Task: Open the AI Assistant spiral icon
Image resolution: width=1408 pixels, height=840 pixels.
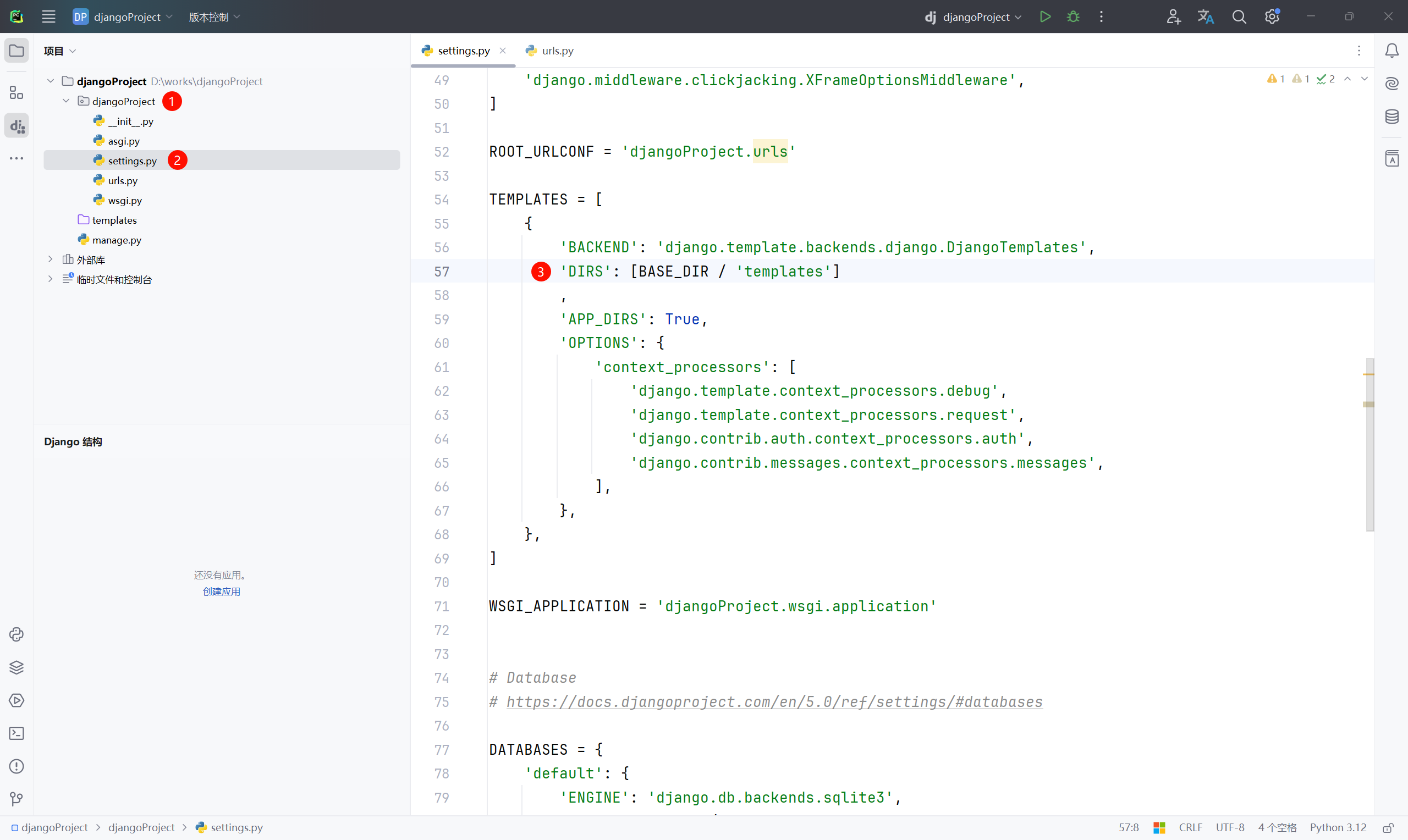Action: pos(1391,84)
